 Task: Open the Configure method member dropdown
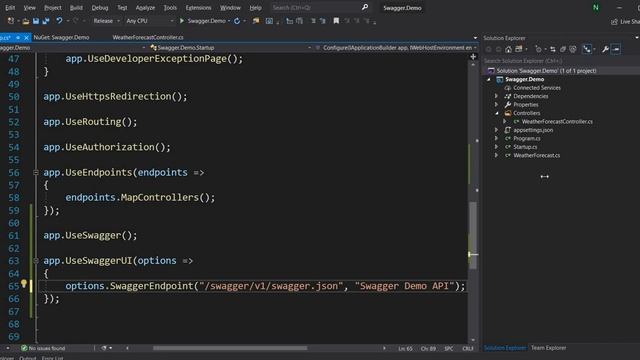point(396,48)
